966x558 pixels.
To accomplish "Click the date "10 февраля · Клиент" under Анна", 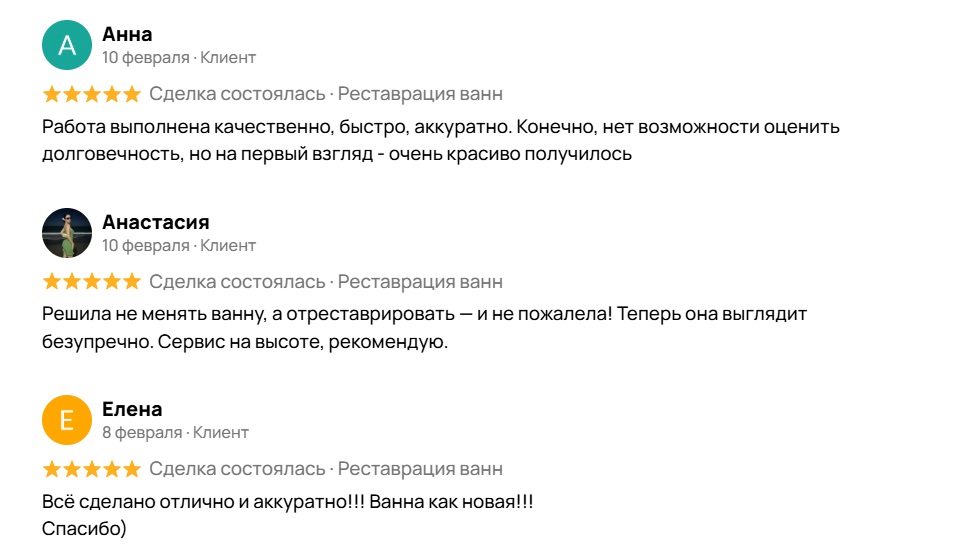I will coord(179,58).
